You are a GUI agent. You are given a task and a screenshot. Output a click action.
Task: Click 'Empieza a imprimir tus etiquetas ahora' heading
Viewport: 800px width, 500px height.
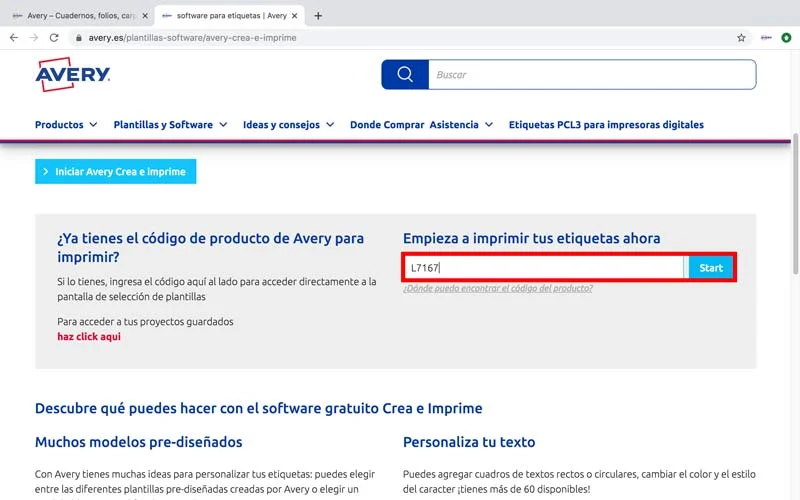(x=532, y=238)
